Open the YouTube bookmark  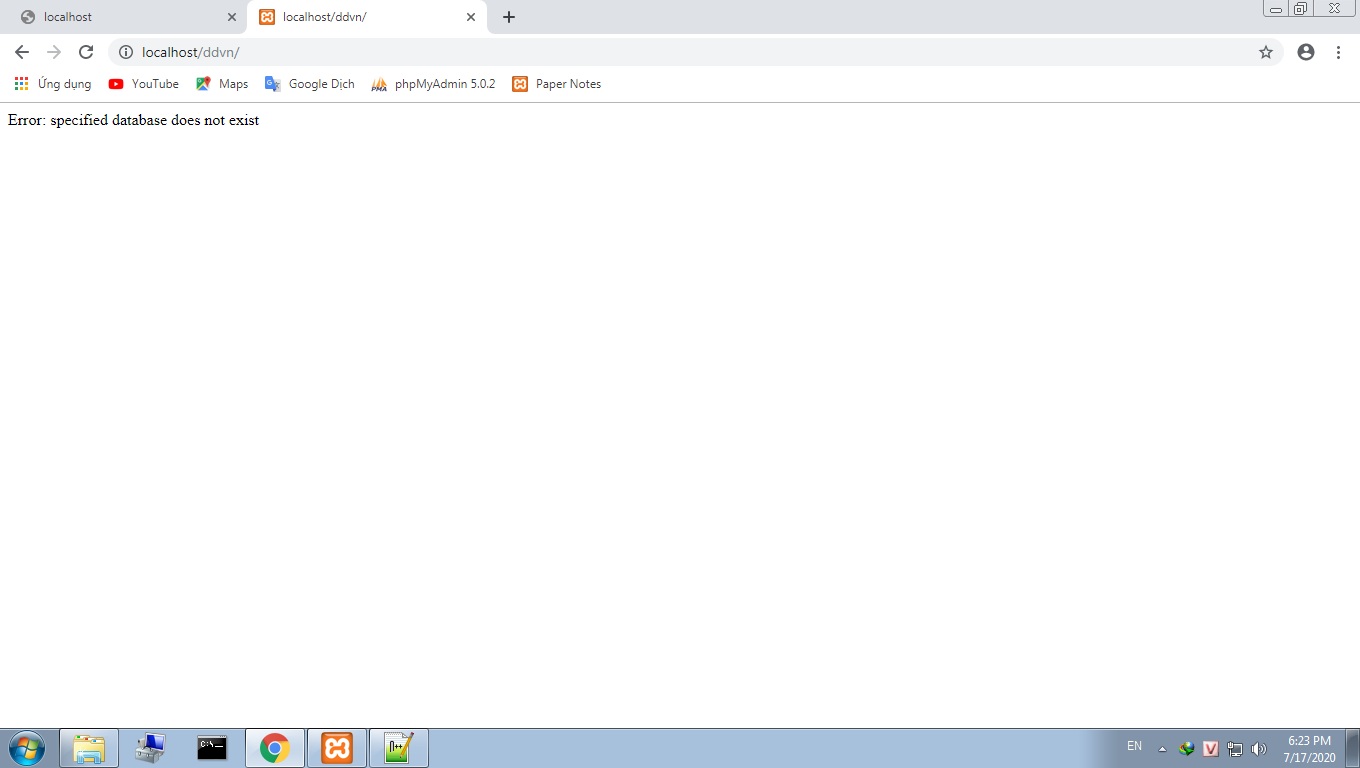click(x=144, y=84)
